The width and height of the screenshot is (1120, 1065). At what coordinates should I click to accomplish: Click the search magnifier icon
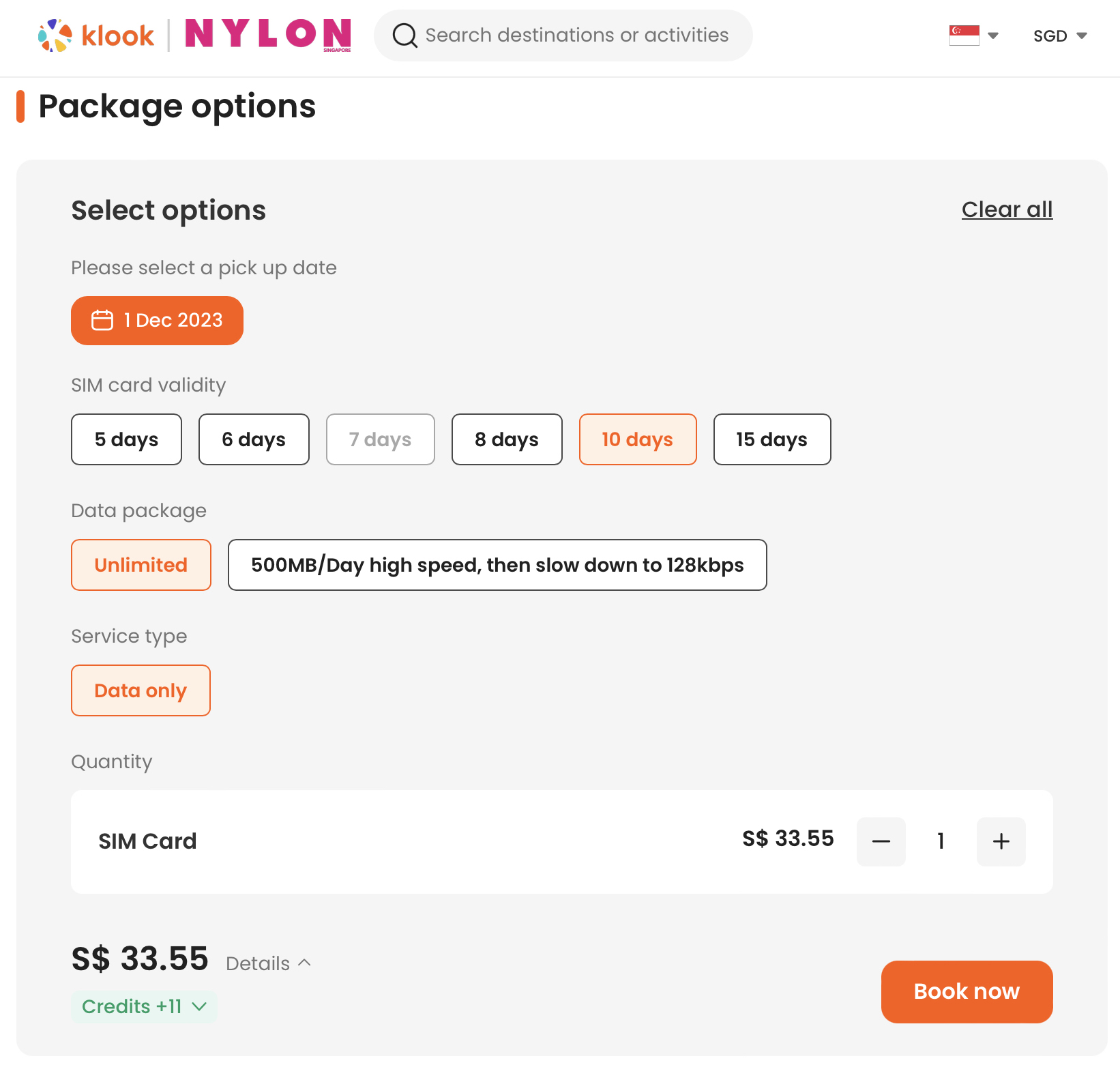click(405, 35)
